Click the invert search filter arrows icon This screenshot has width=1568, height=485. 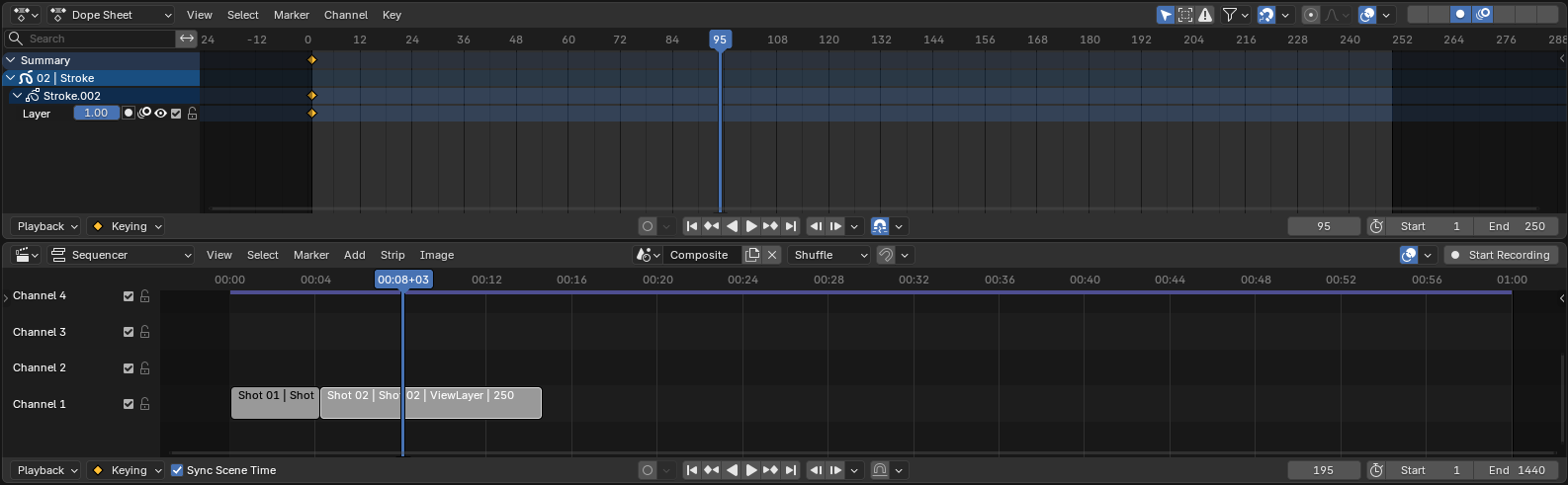click(187, 39)
